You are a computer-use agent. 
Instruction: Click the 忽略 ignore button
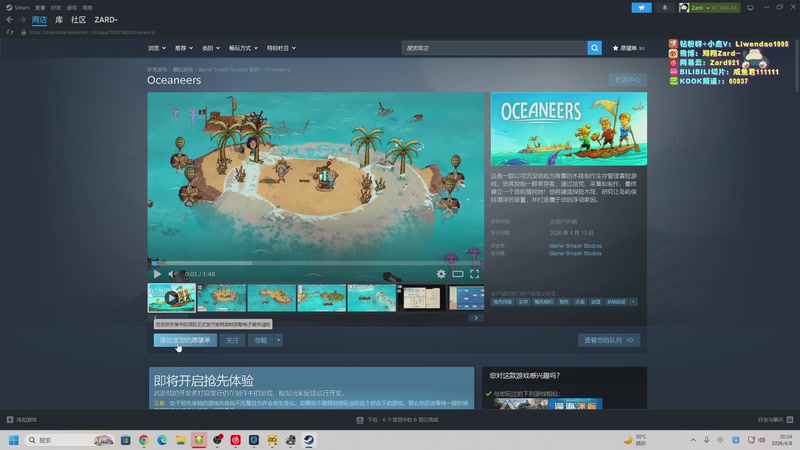coord(261,340)
